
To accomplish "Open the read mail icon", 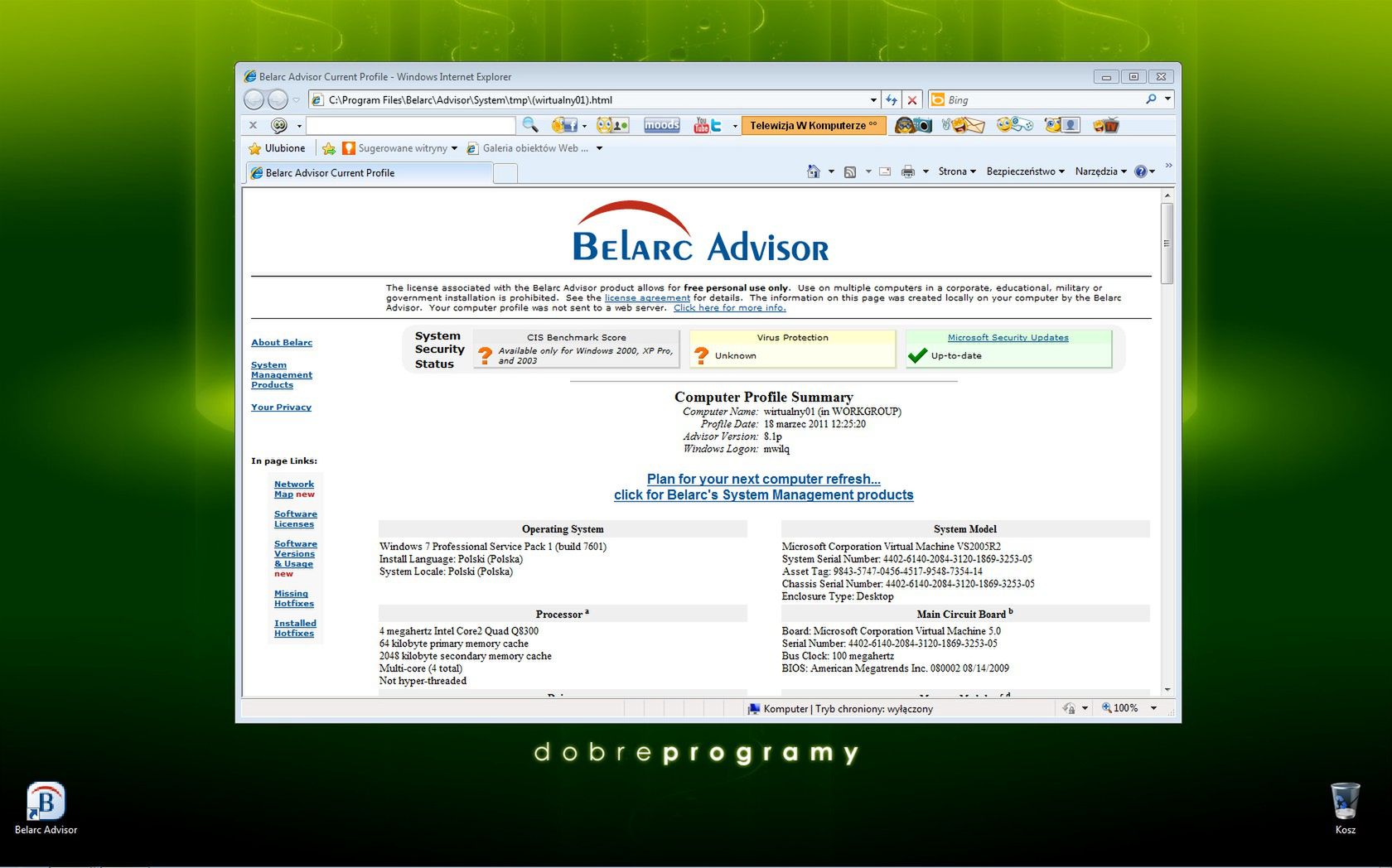I will [884, 171].
